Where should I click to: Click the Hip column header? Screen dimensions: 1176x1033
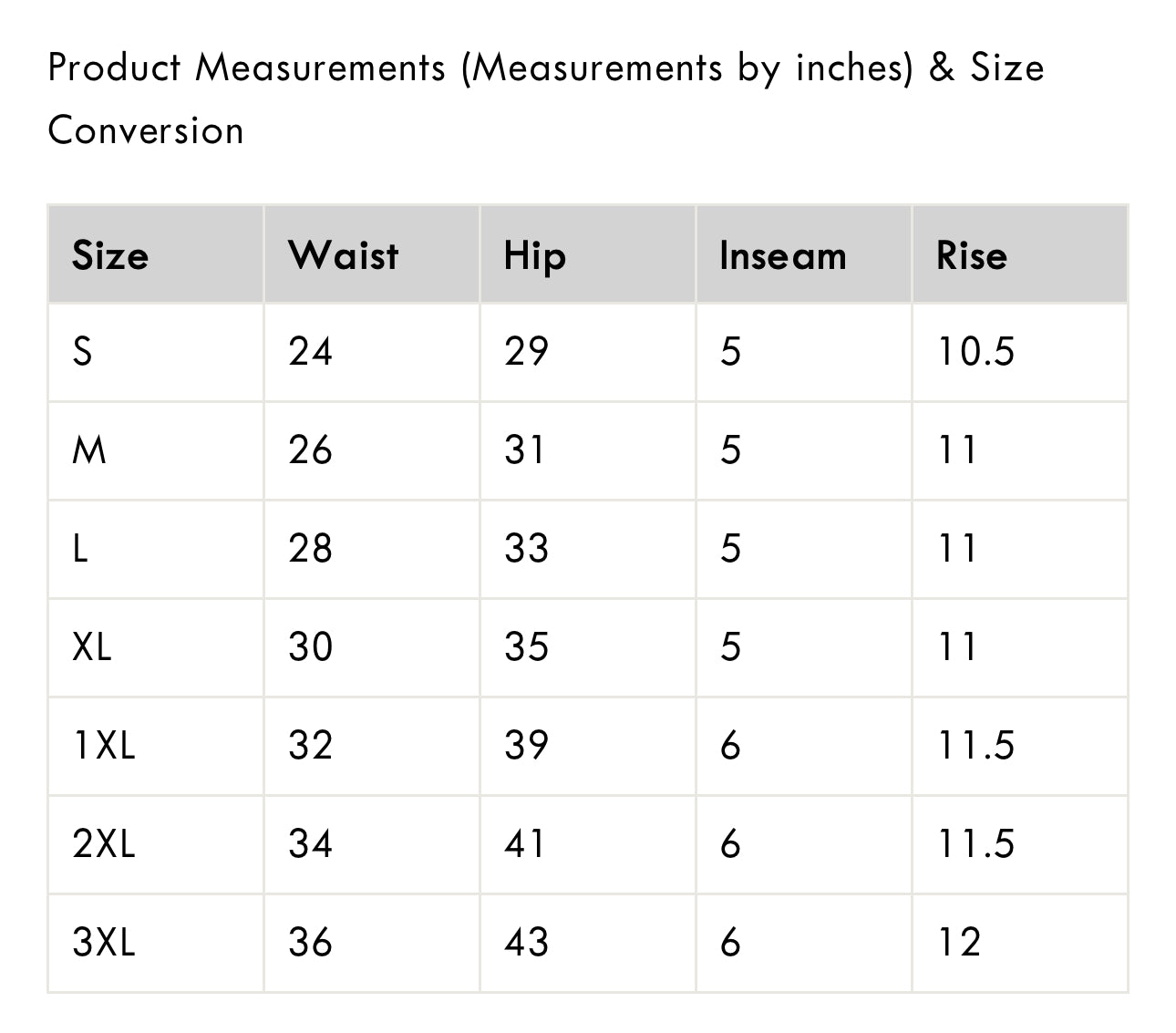(x=535, y=256)
